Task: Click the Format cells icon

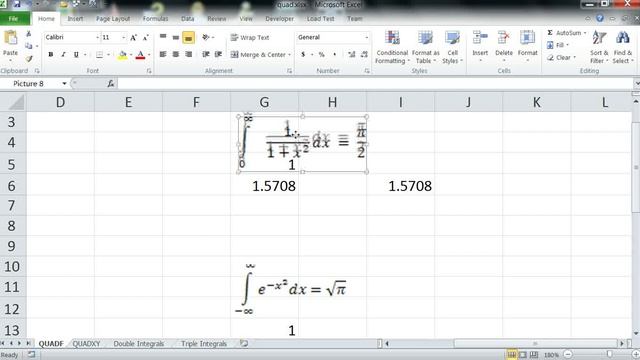Action: tap(527, 38)
